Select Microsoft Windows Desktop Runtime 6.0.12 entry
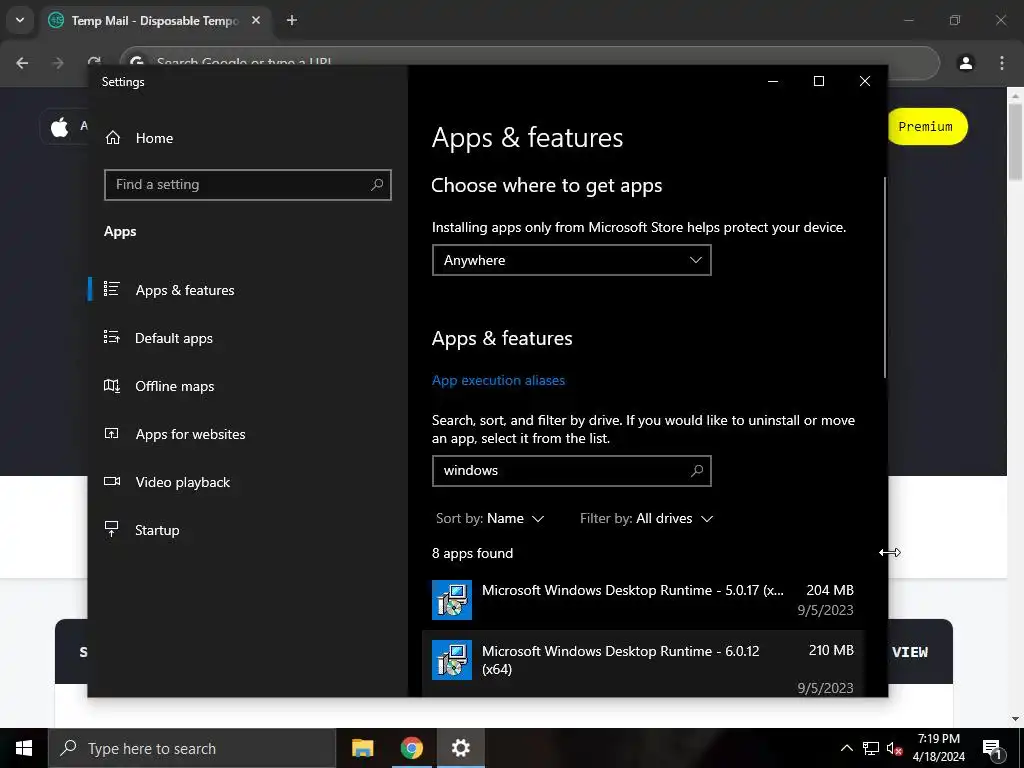 643,664
